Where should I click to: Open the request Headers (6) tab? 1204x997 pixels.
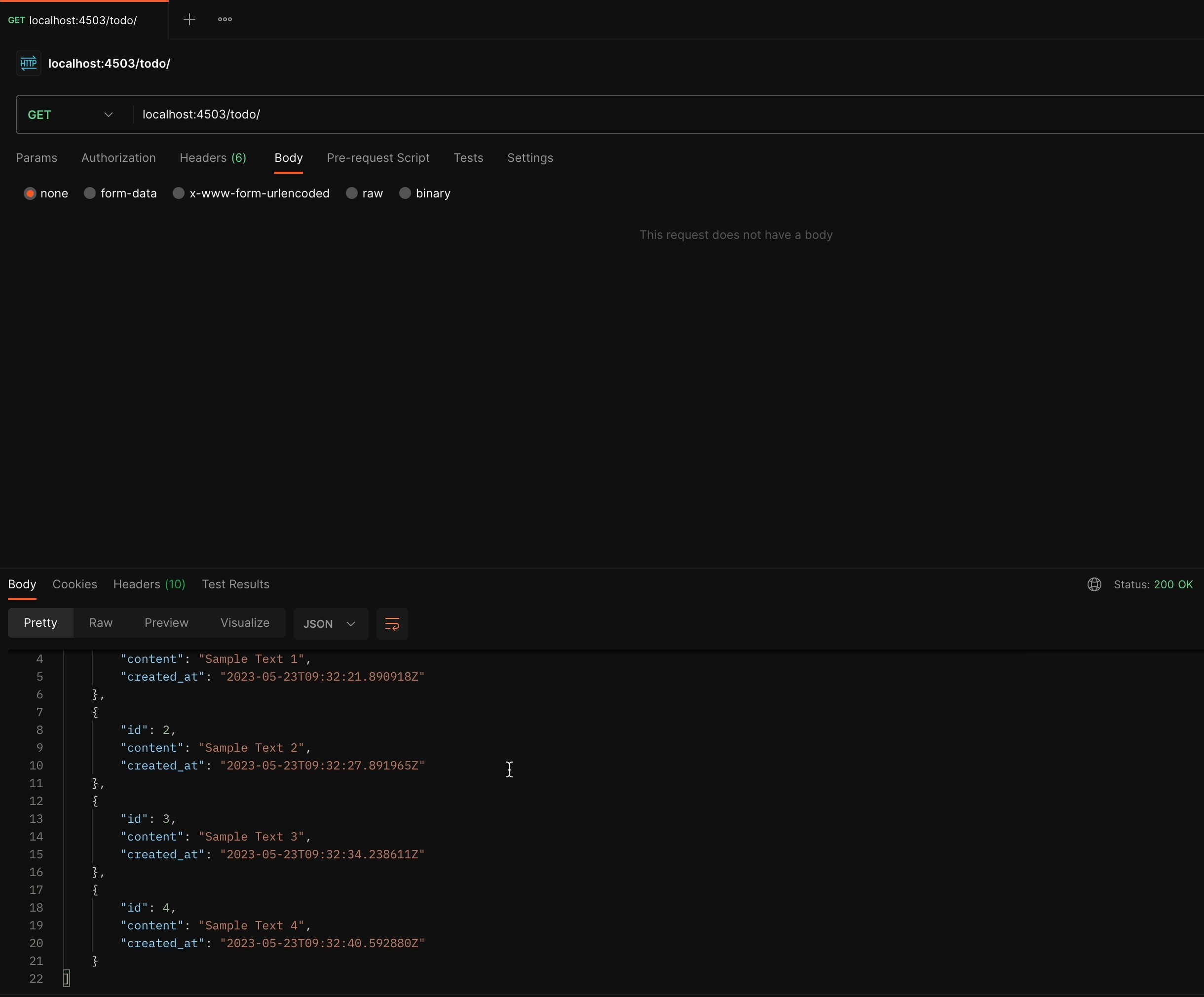213,157
